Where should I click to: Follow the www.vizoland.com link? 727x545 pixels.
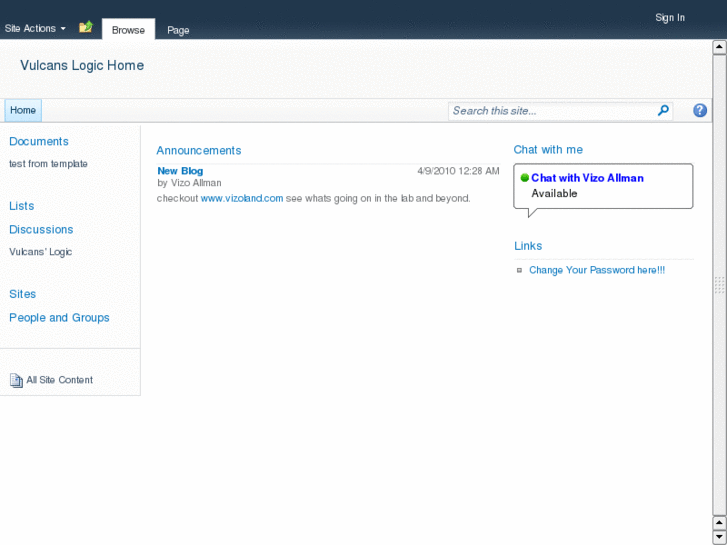[242, 199]
